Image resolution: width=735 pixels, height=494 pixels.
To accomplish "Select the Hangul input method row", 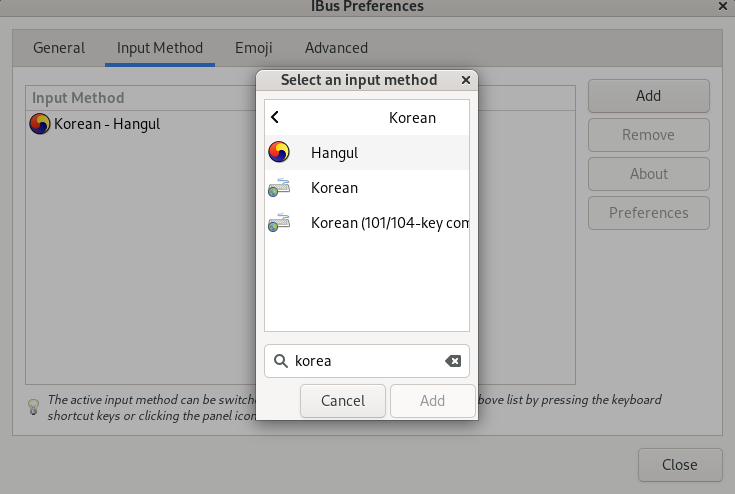I will (367, 152).
